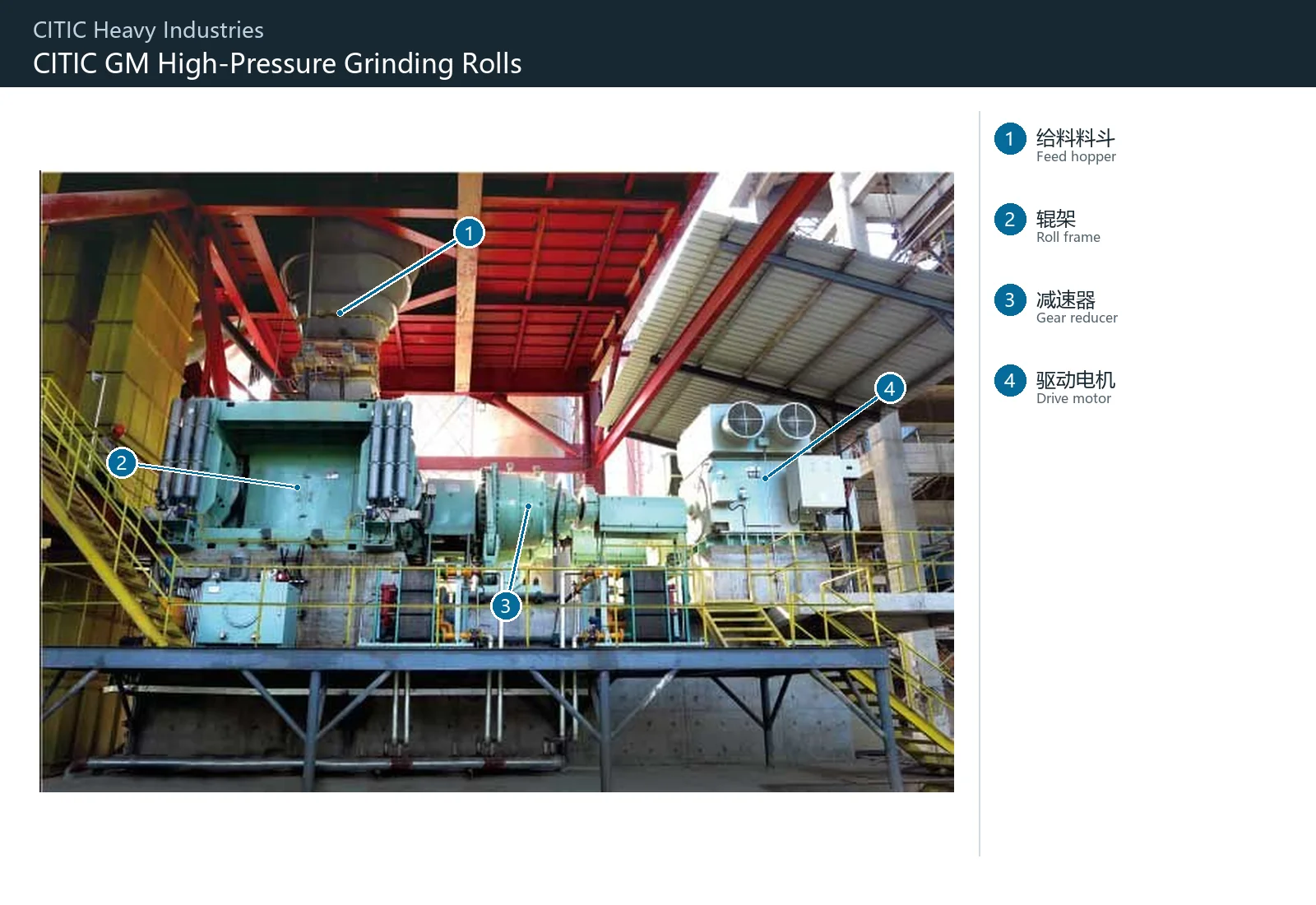
Task: Click the grinding rolls plant photograph
Action: [497, 481]
